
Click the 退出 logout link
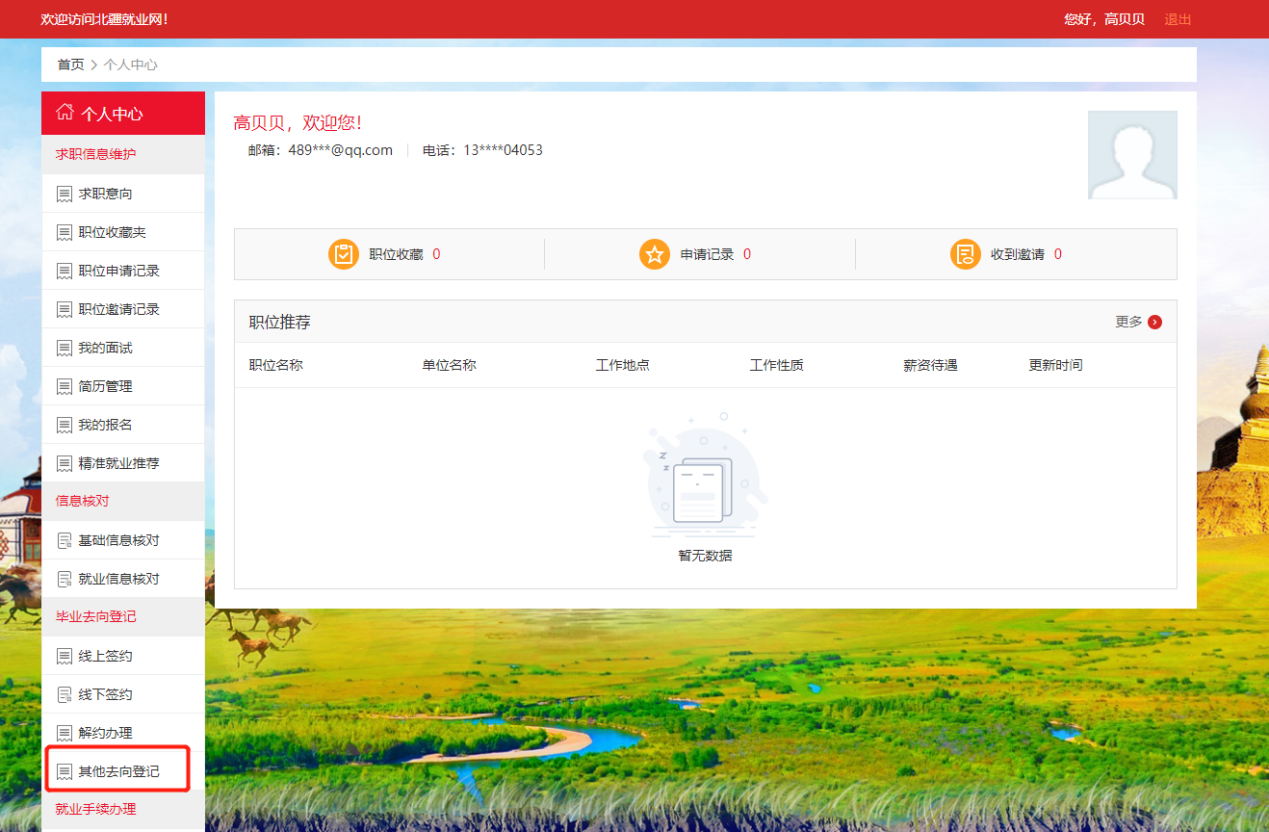coord(1177,19)
